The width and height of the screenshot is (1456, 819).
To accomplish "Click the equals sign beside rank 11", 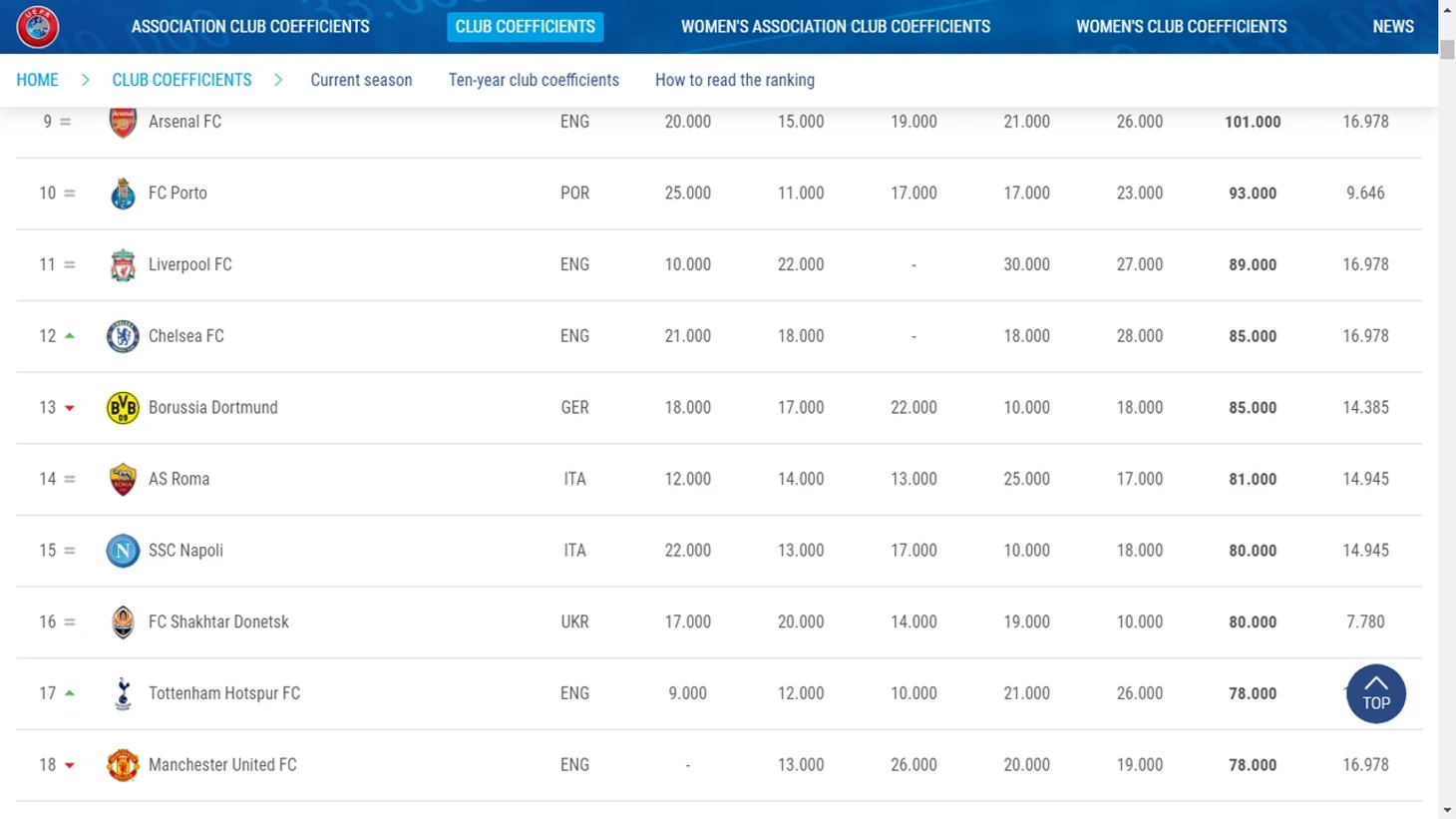I will pyautogui.click(x=70, y=265).
